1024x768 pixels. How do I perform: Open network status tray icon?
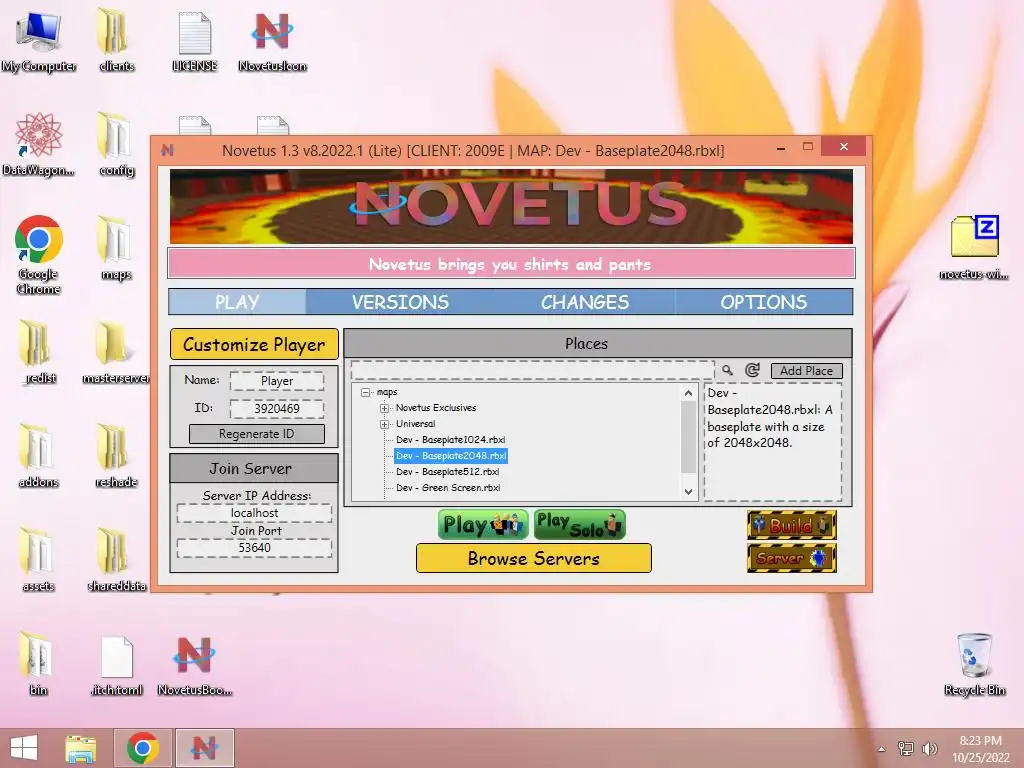point(906,748)
